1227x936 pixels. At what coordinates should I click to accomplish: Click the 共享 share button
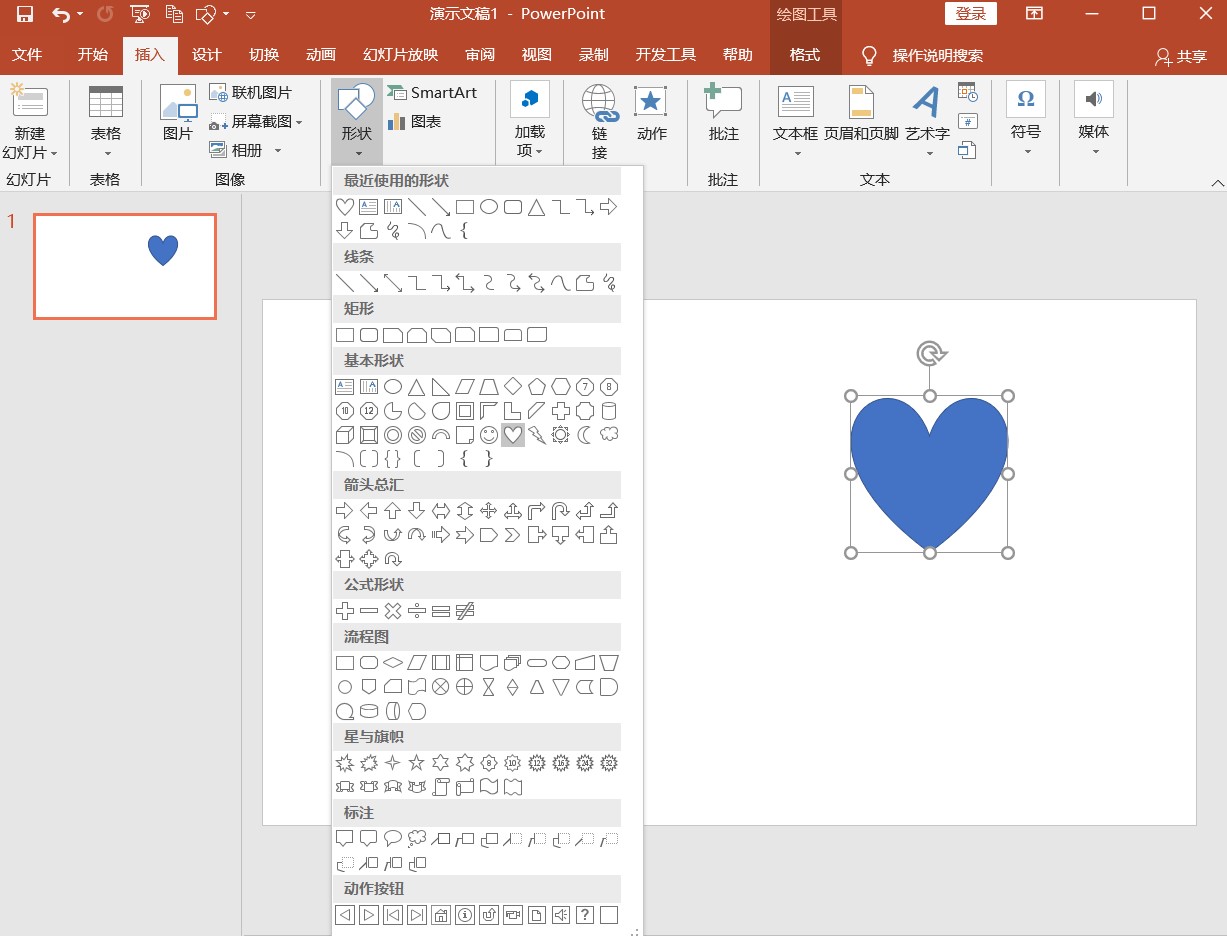point(1181,56)
